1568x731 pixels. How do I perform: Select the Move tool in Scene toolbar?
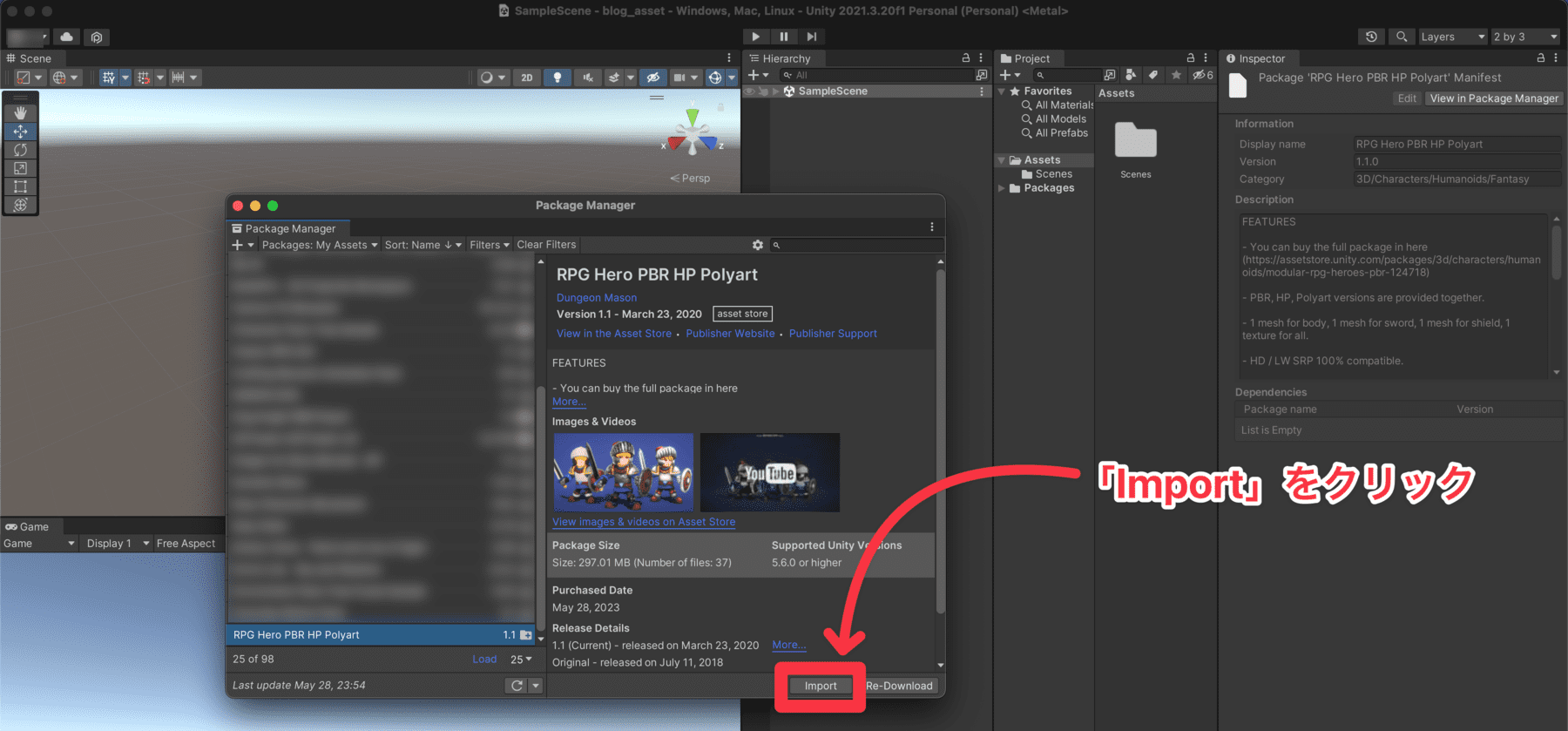pyautogui.click(x=20, y=132)
